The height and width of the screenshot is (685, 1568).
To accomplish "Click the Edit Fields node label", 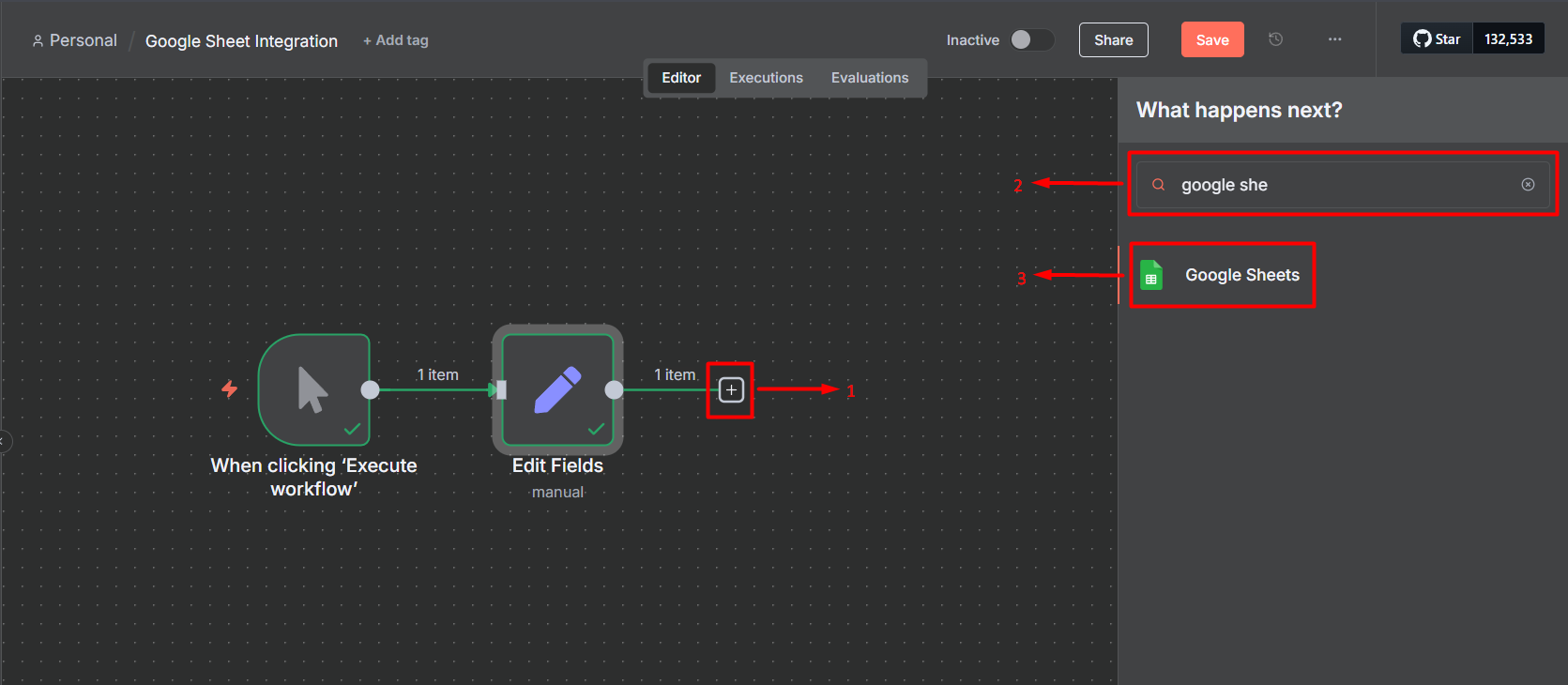I will [x=557, y=465].
